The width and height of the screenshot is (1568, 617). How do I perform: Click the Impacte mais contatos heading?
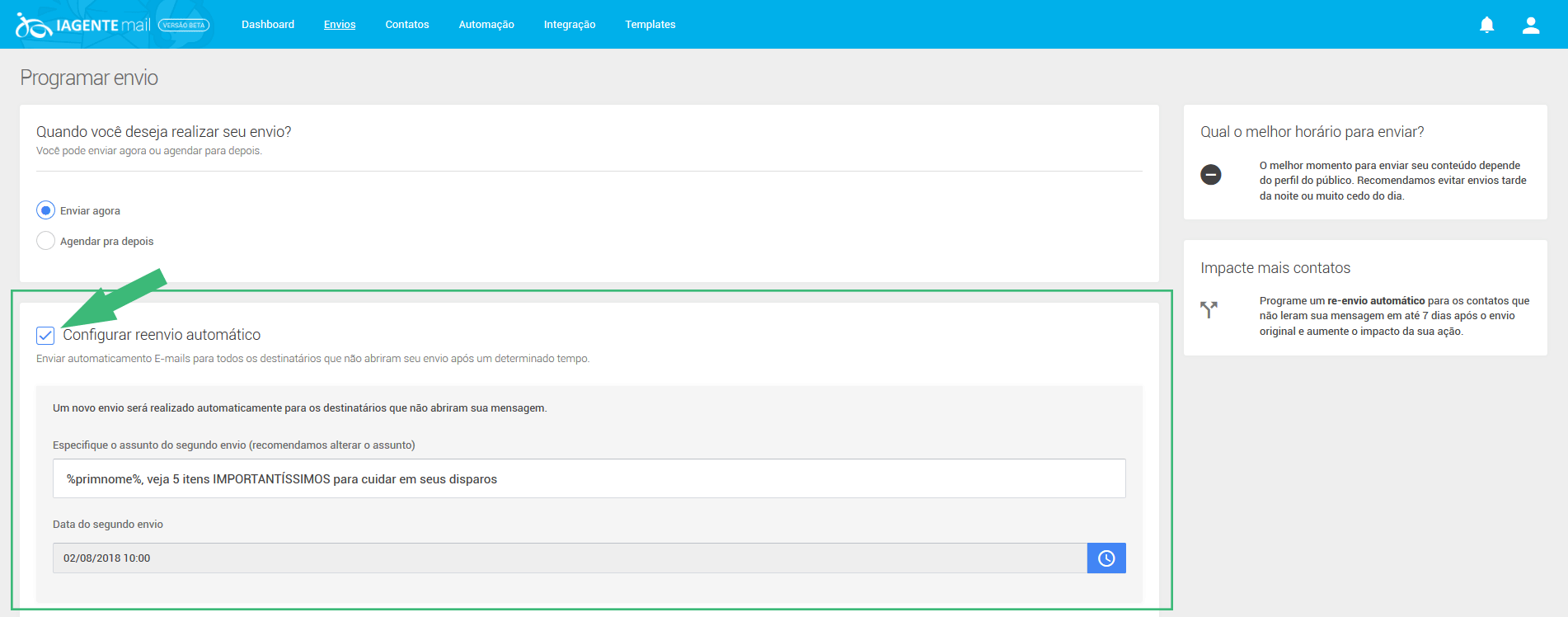1275,268
